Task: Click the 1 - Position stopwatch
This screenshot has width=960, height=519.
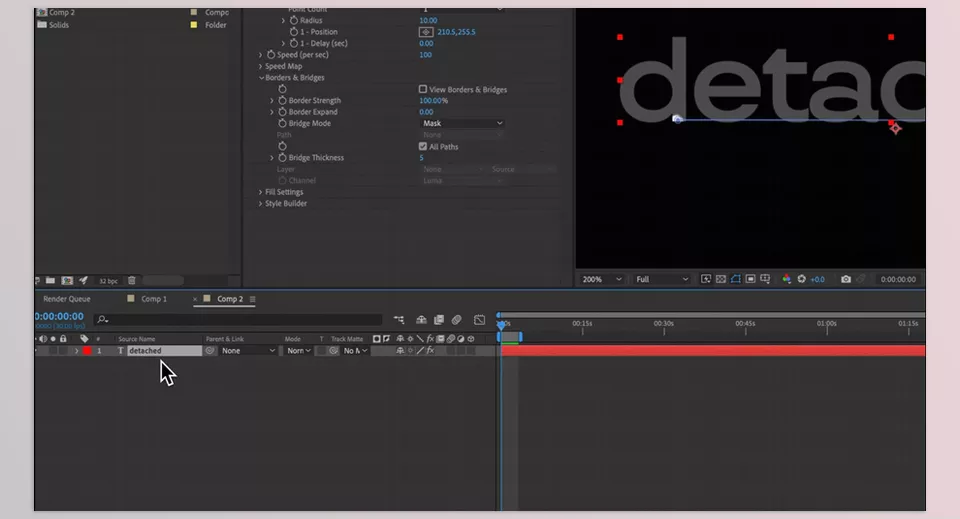Action: point(294,32)
